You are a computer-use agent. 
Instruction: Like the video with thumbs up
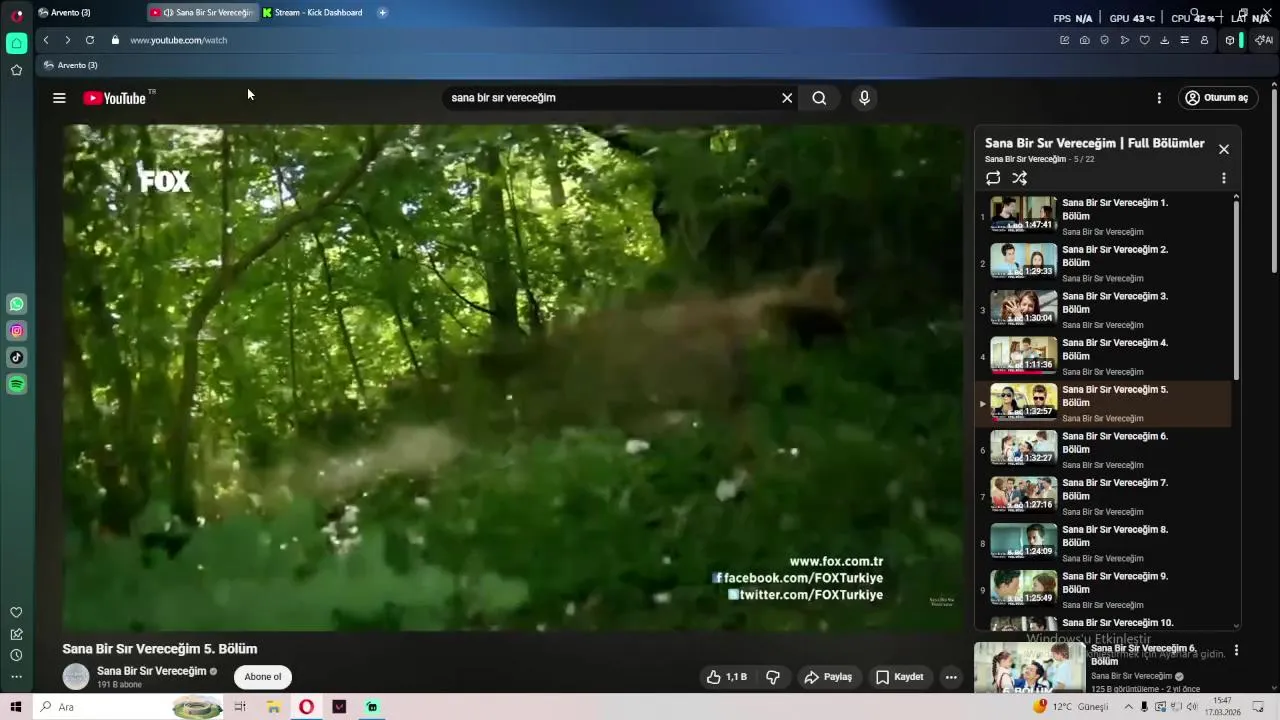727,677
